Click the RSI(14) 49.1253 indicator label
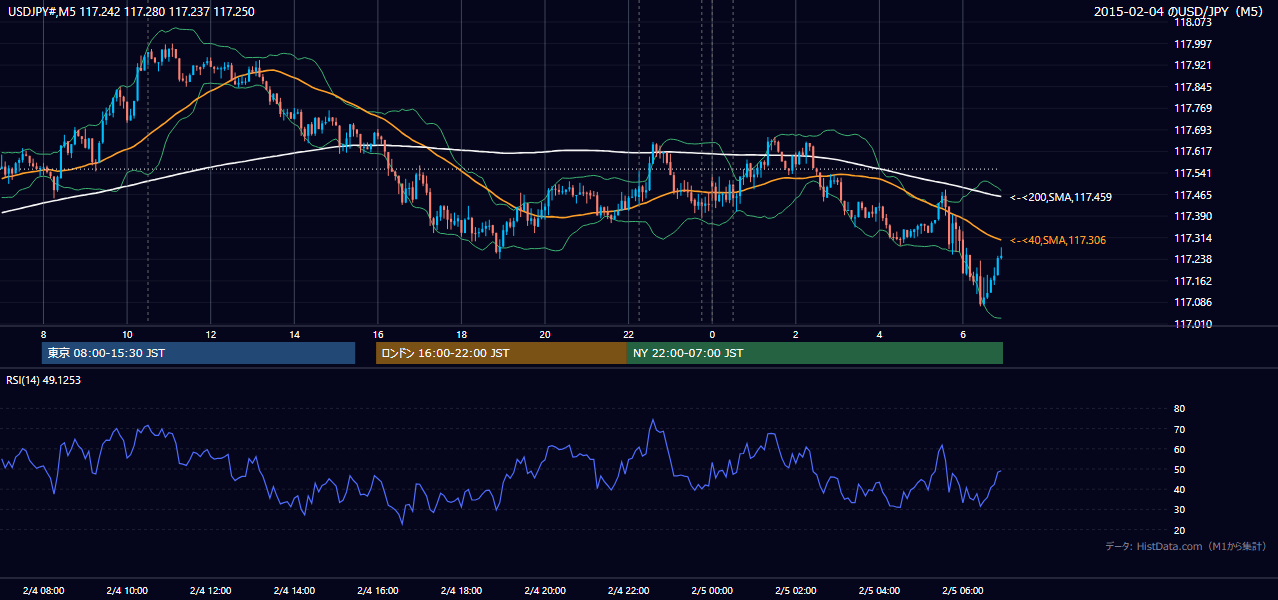1278x600 pixels. [43, 380]
